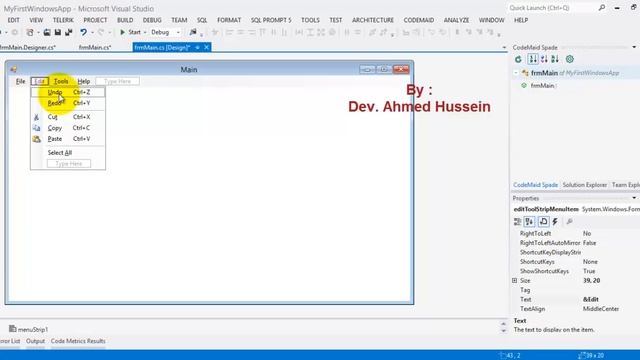Viewport: 640px width, 360px height.
Task: Click the Paste clipboard icon in the Edit dropdown
Action: click(37, 139)
